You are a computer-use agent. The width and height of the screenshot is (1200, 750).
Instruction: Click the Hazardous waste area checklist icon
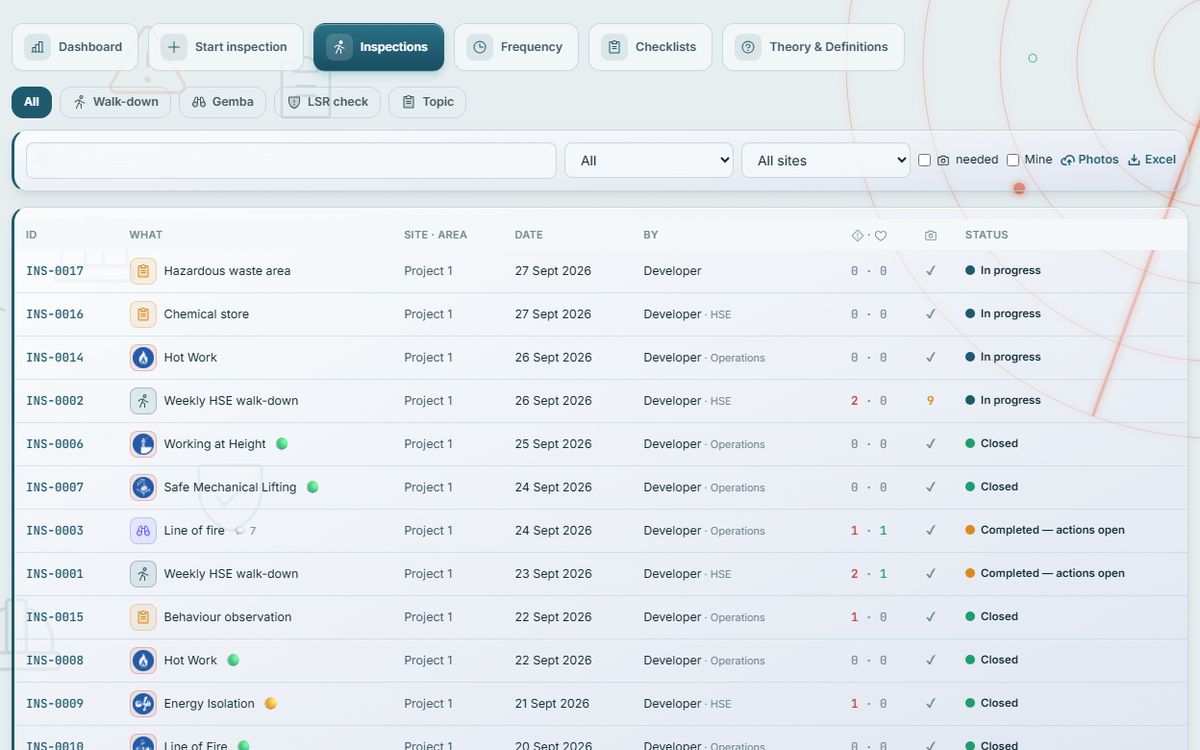[x=143, y=271]
